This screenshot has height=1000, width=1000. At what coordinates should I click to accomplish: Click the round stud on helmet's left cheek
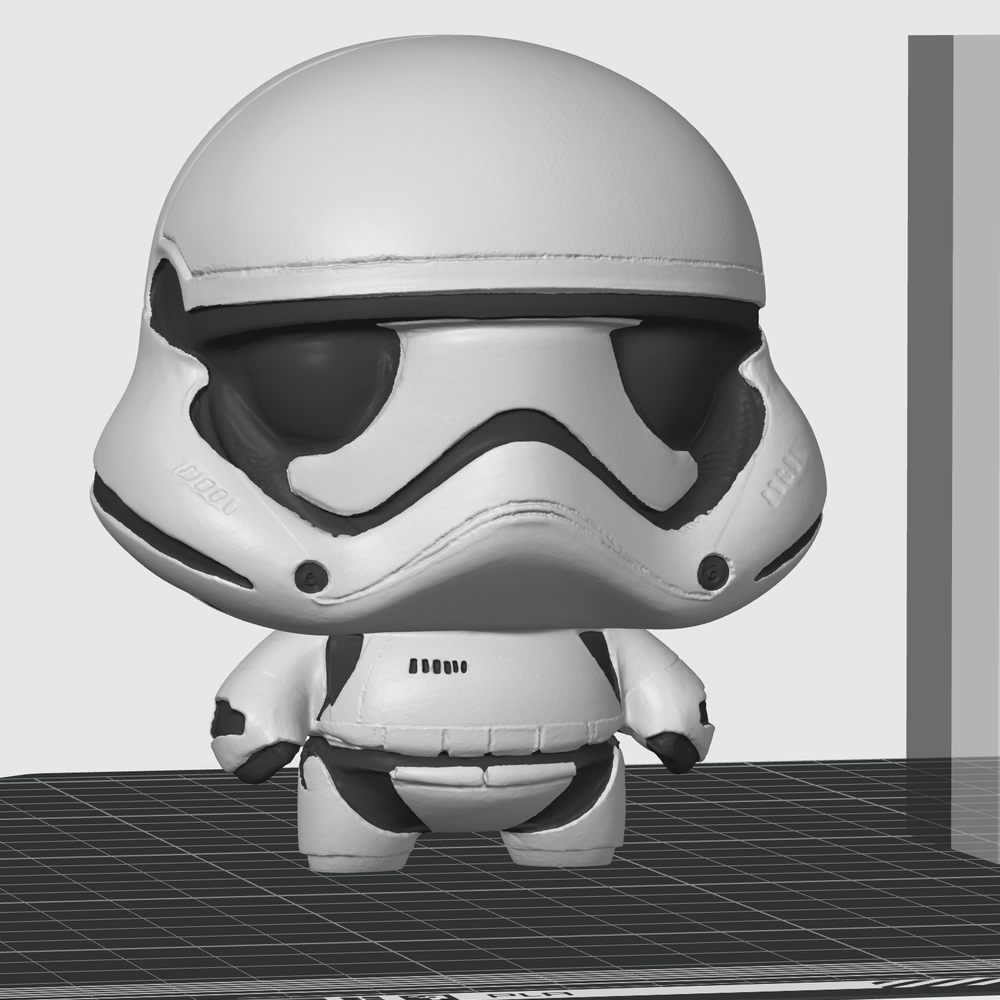pos(311,576)
